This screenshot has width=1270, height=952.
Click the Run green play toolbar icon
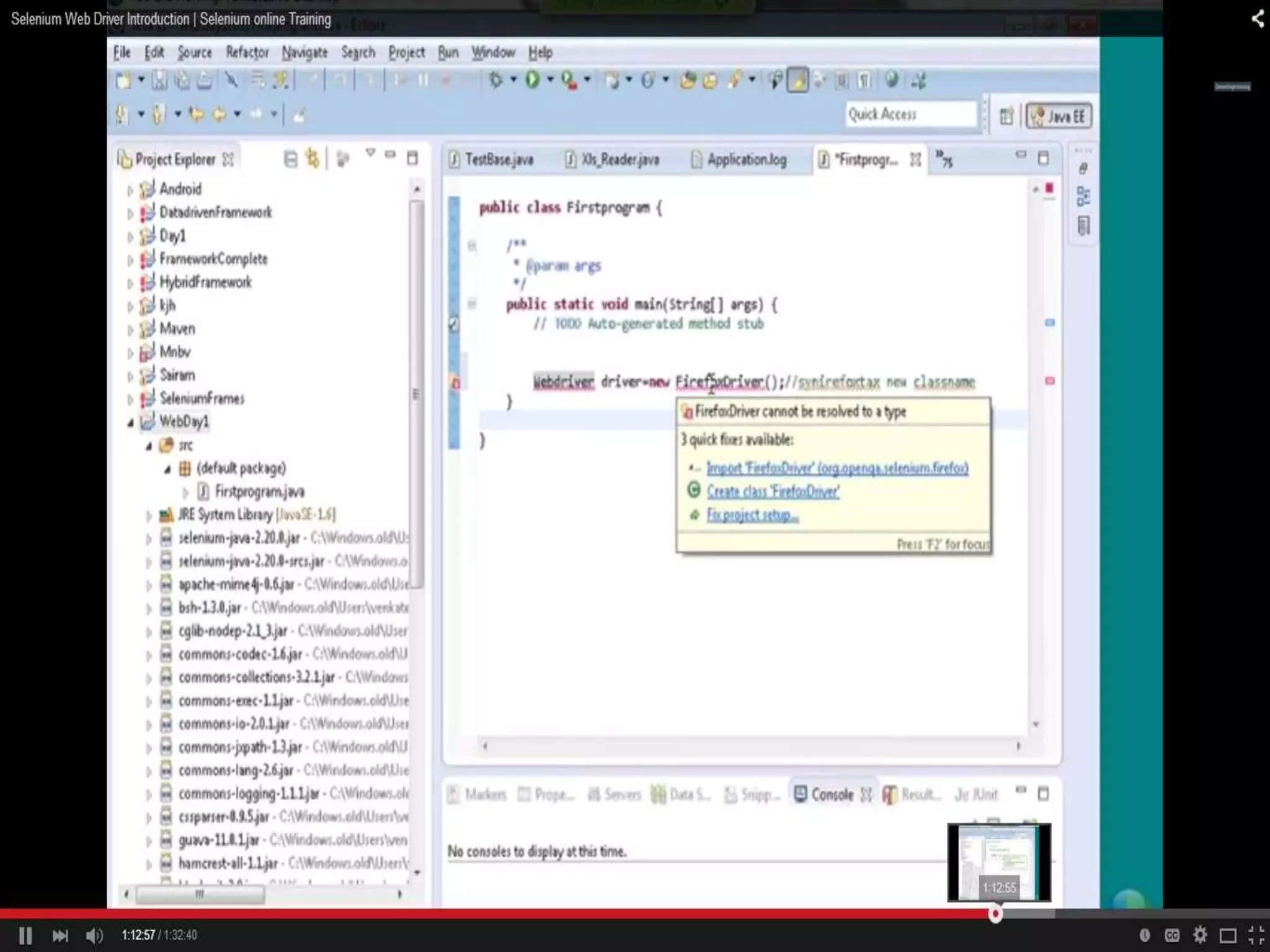(532, 80)
